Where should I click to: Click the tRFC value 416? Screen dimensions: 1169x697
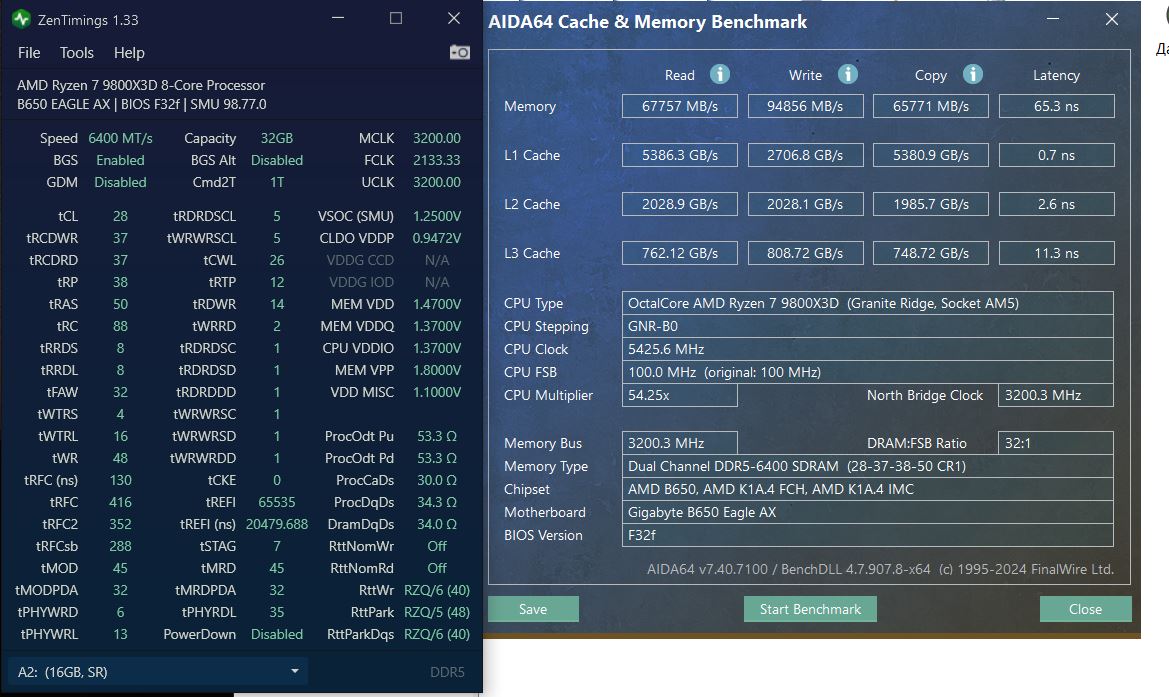[120, 502]
